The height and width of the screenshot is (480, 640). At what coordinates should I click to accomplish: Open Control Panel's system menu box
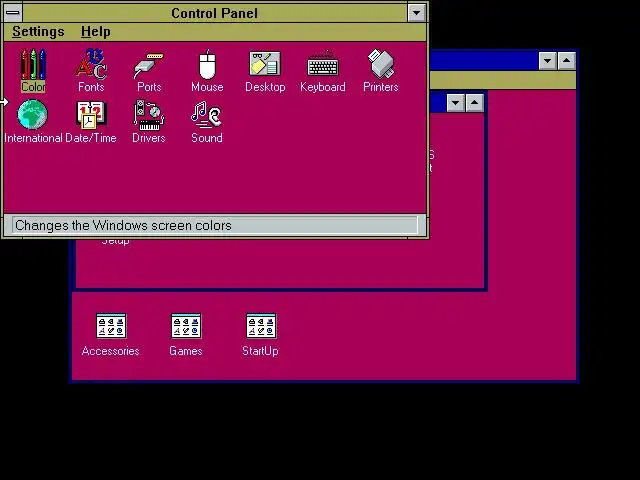(x=13, y=13)
